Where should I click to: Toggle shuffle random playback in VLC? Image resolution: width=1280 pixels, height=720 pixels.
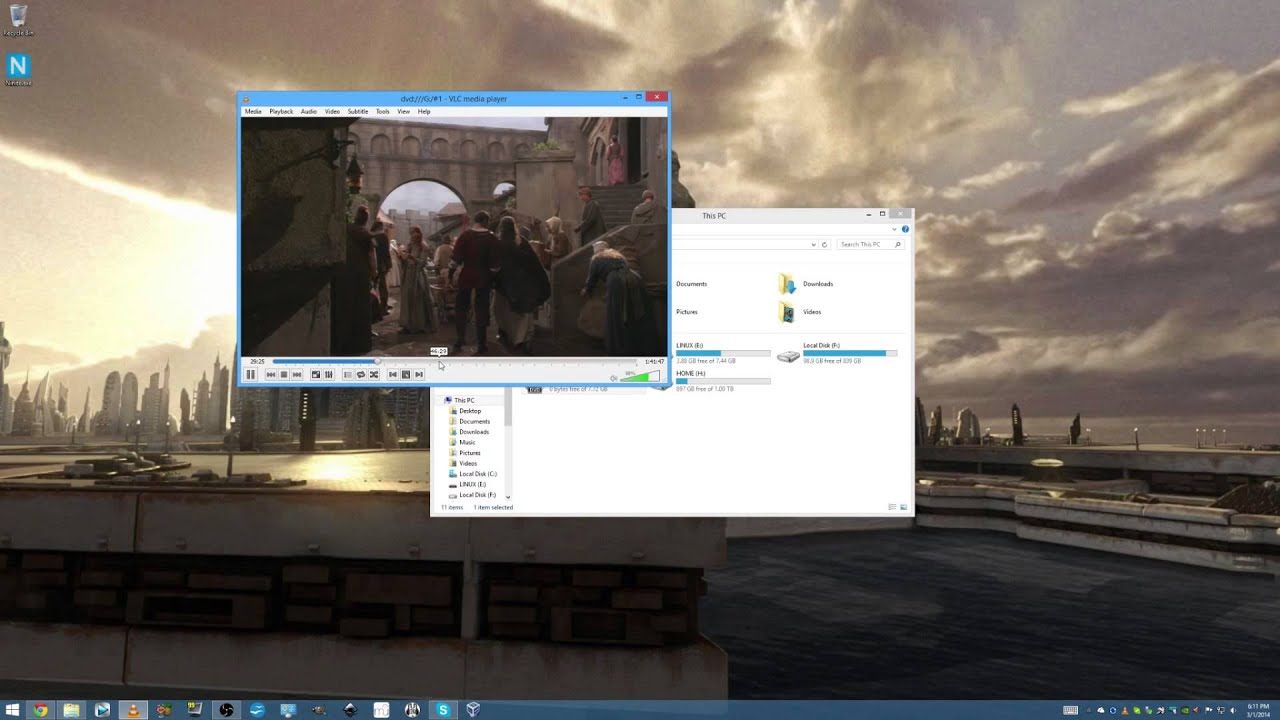tap(374, 374)
